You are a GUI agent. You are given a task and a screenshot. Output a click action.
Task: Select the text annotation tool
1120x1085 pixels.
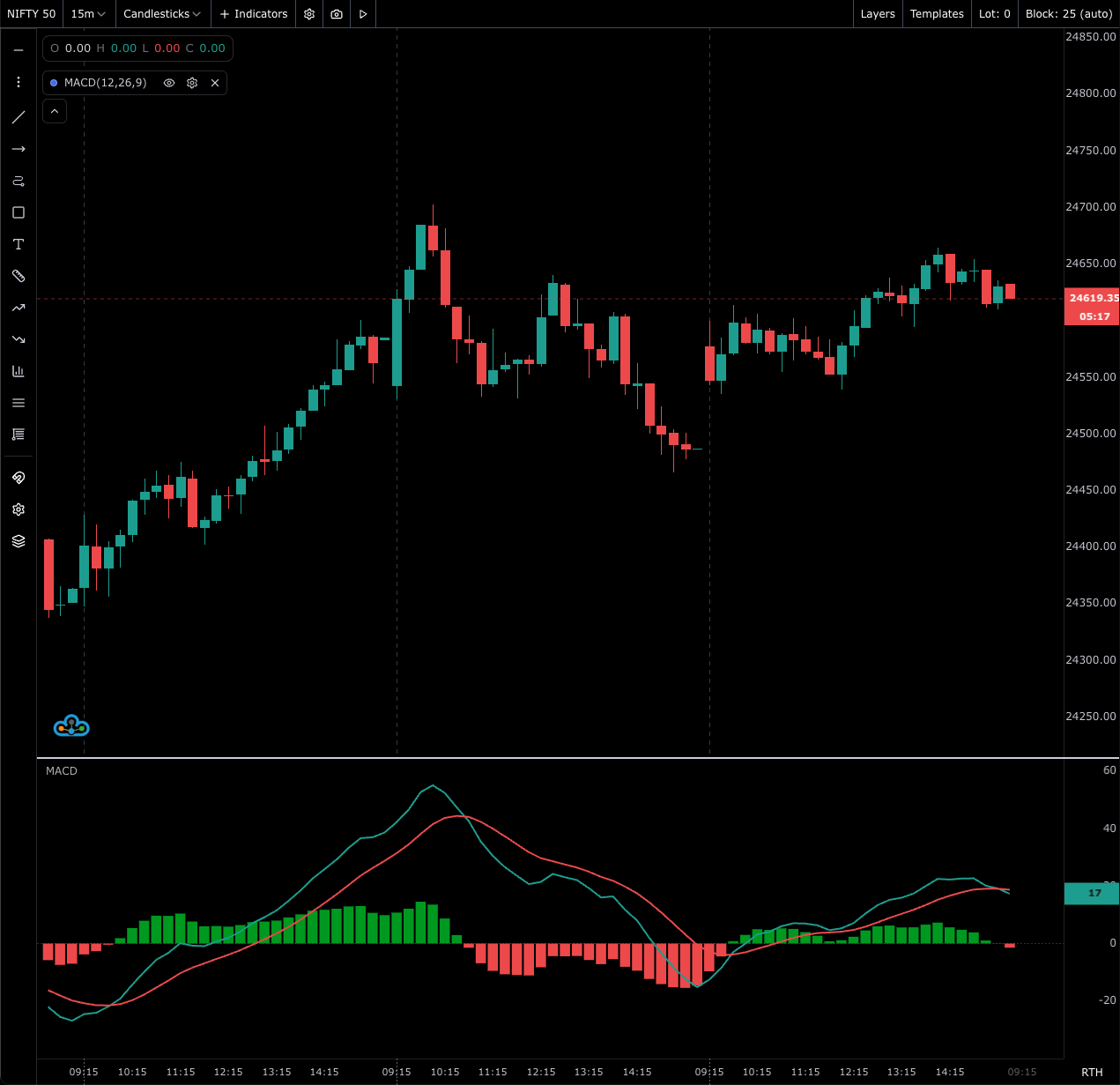click(x=19, y=244)
